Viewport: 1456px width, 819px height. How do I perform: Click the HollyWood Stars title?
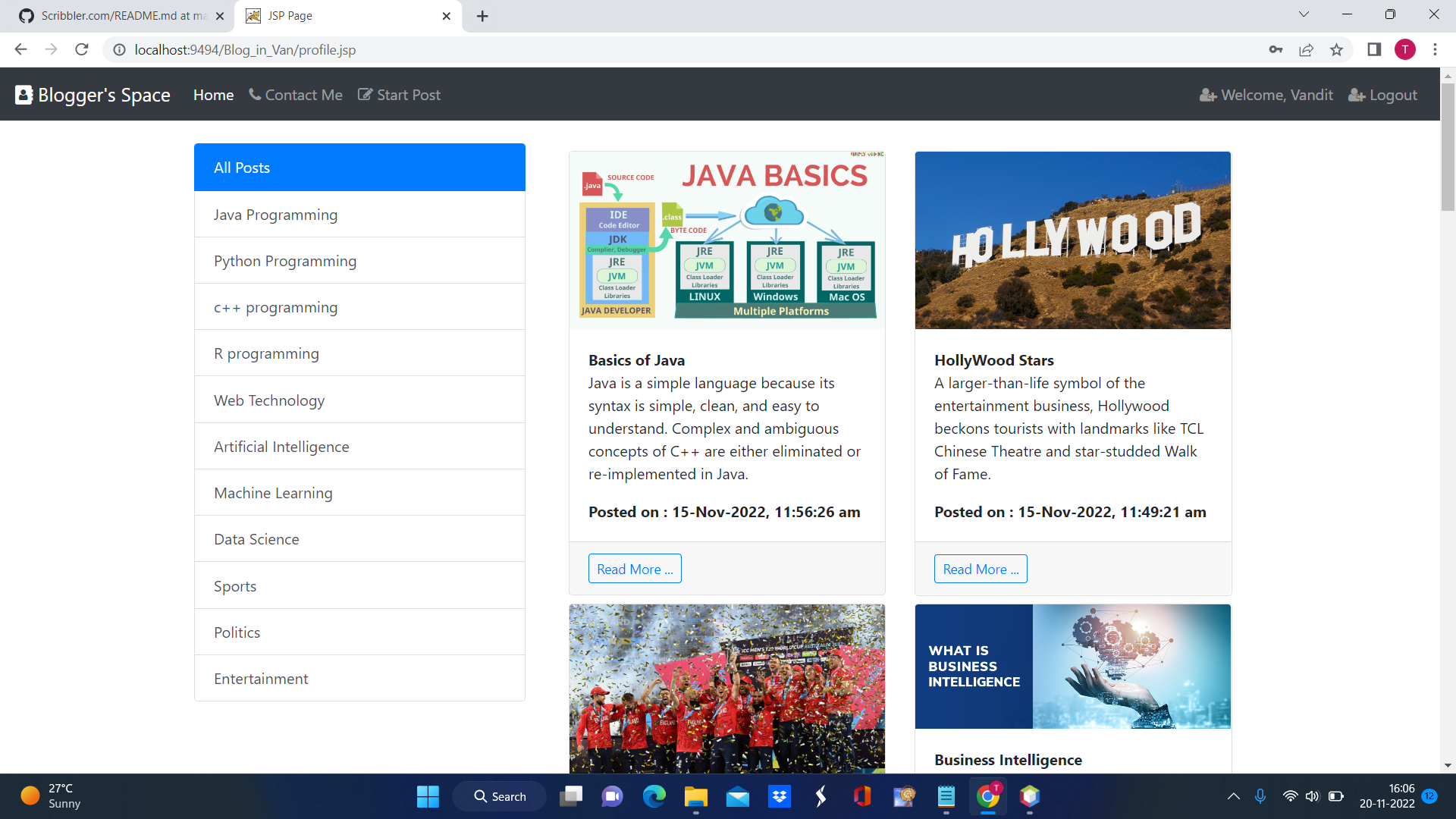tap(993, 360)
